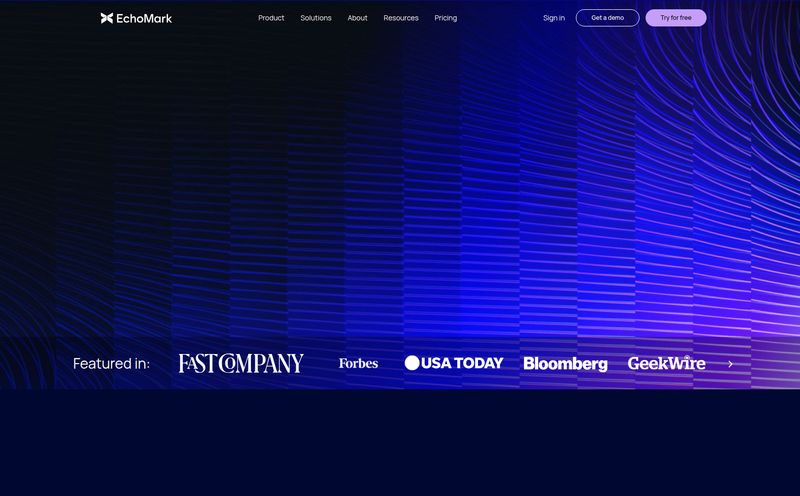Go to the About page
The height and width of the screenshot is (496, 800).
coord(357,18)
